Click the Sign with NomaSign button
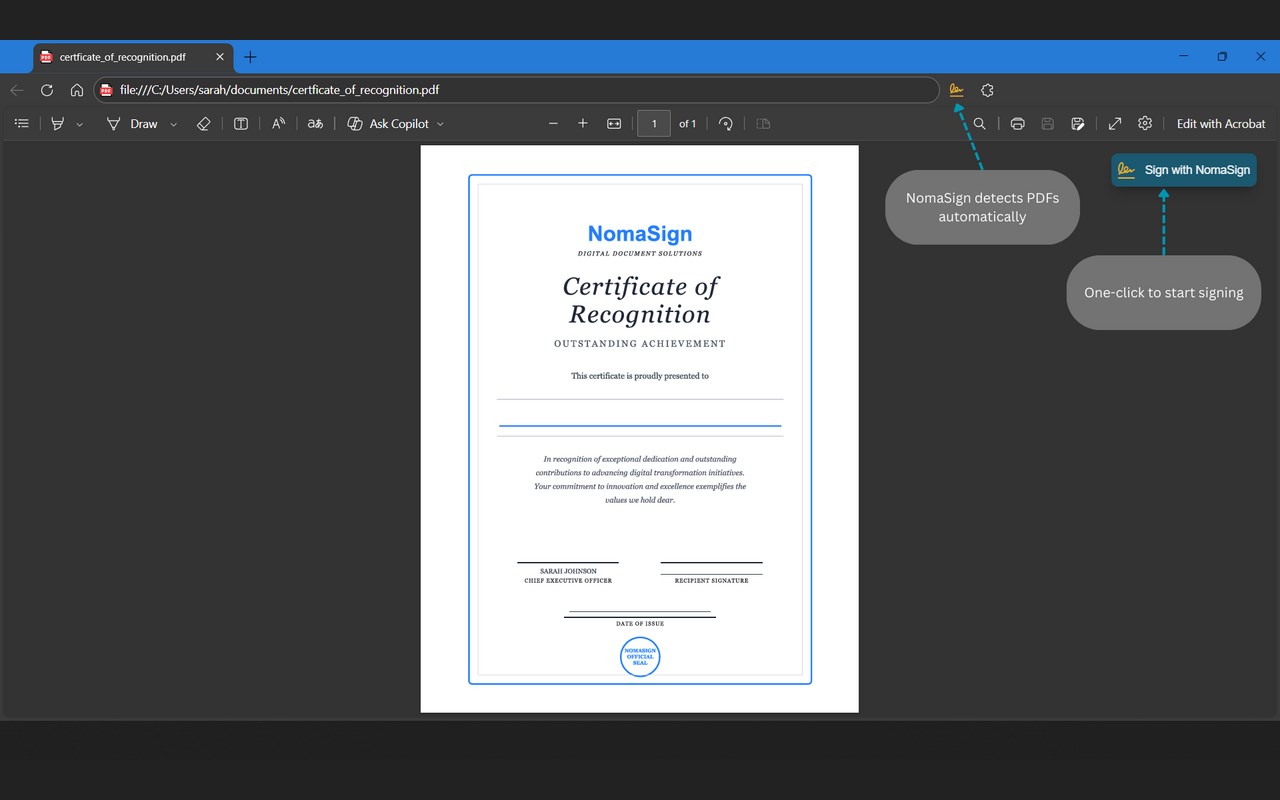Viewport: 1280px width, 800px height. coord(1184,170)
